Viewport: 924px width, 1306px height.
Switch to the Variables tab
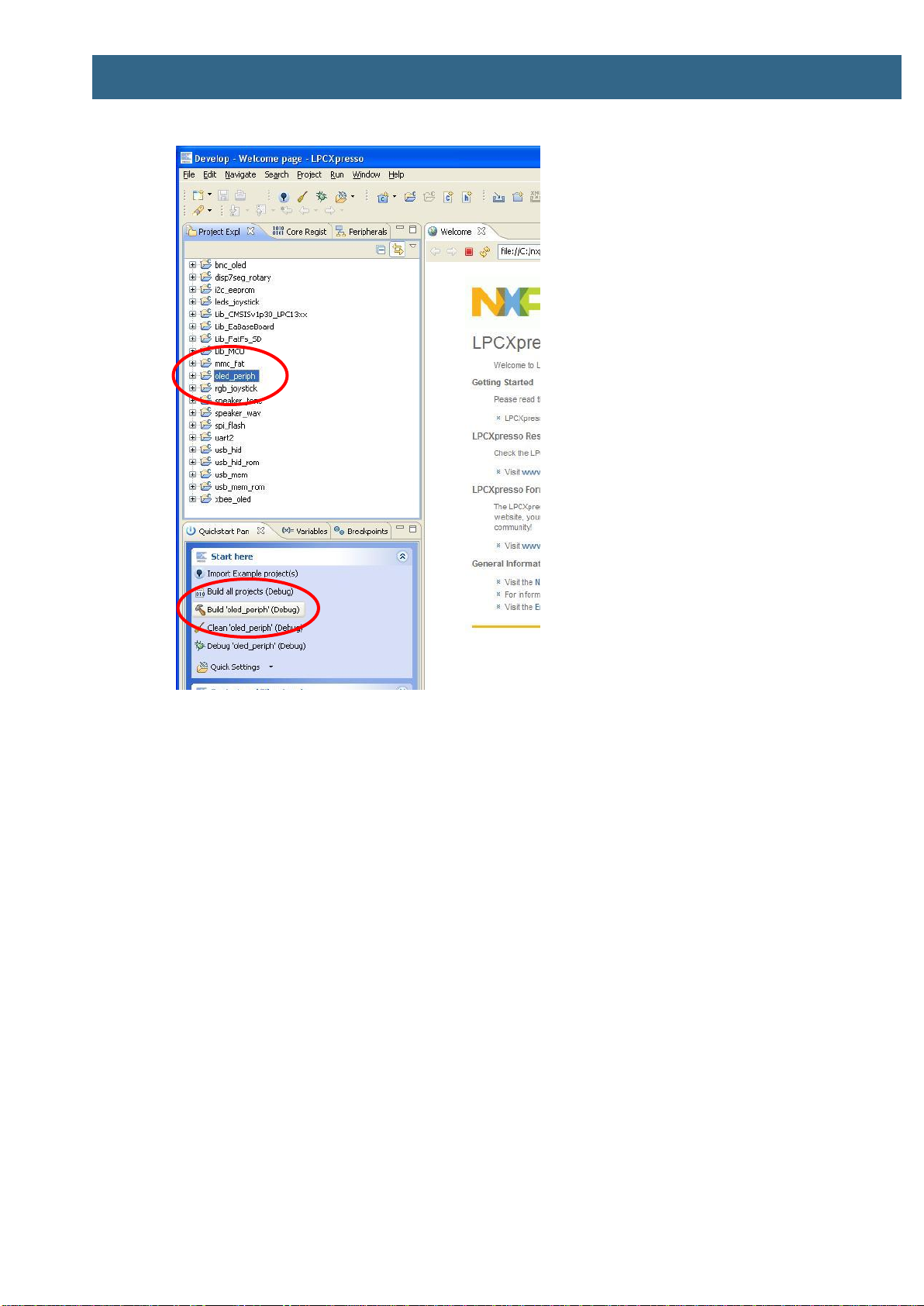point(305,531)
